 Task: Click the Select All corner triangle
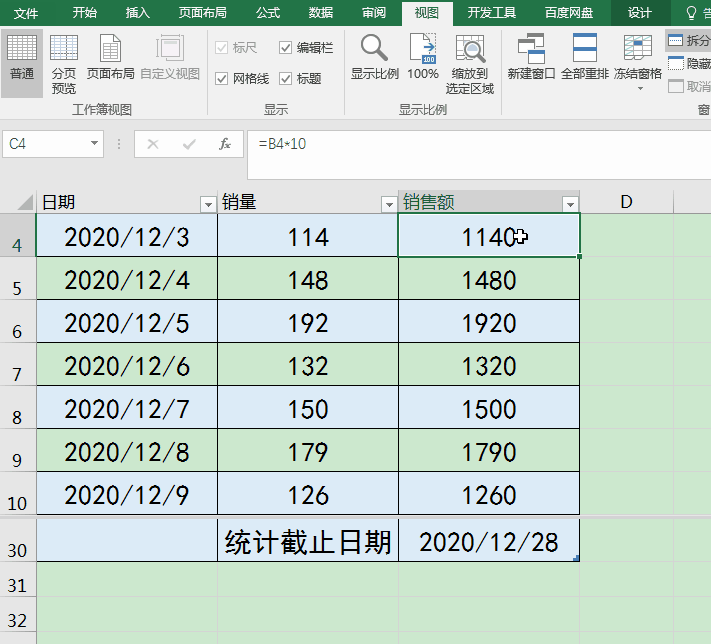26,202
